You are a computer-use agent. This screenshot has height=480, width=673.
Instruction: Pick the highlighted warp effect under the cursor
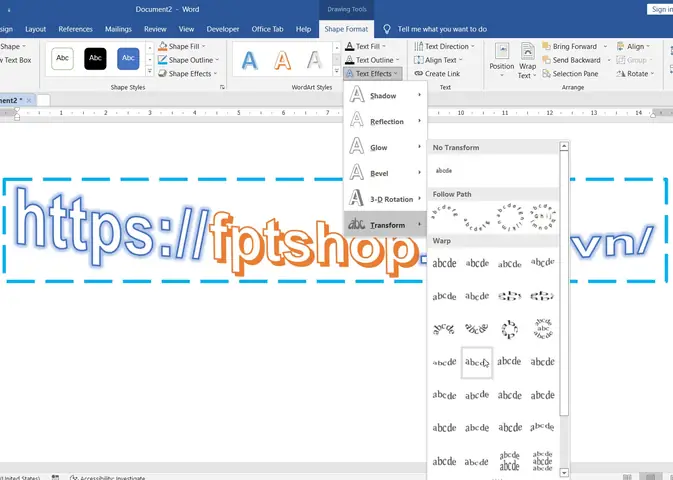[477, 363]
